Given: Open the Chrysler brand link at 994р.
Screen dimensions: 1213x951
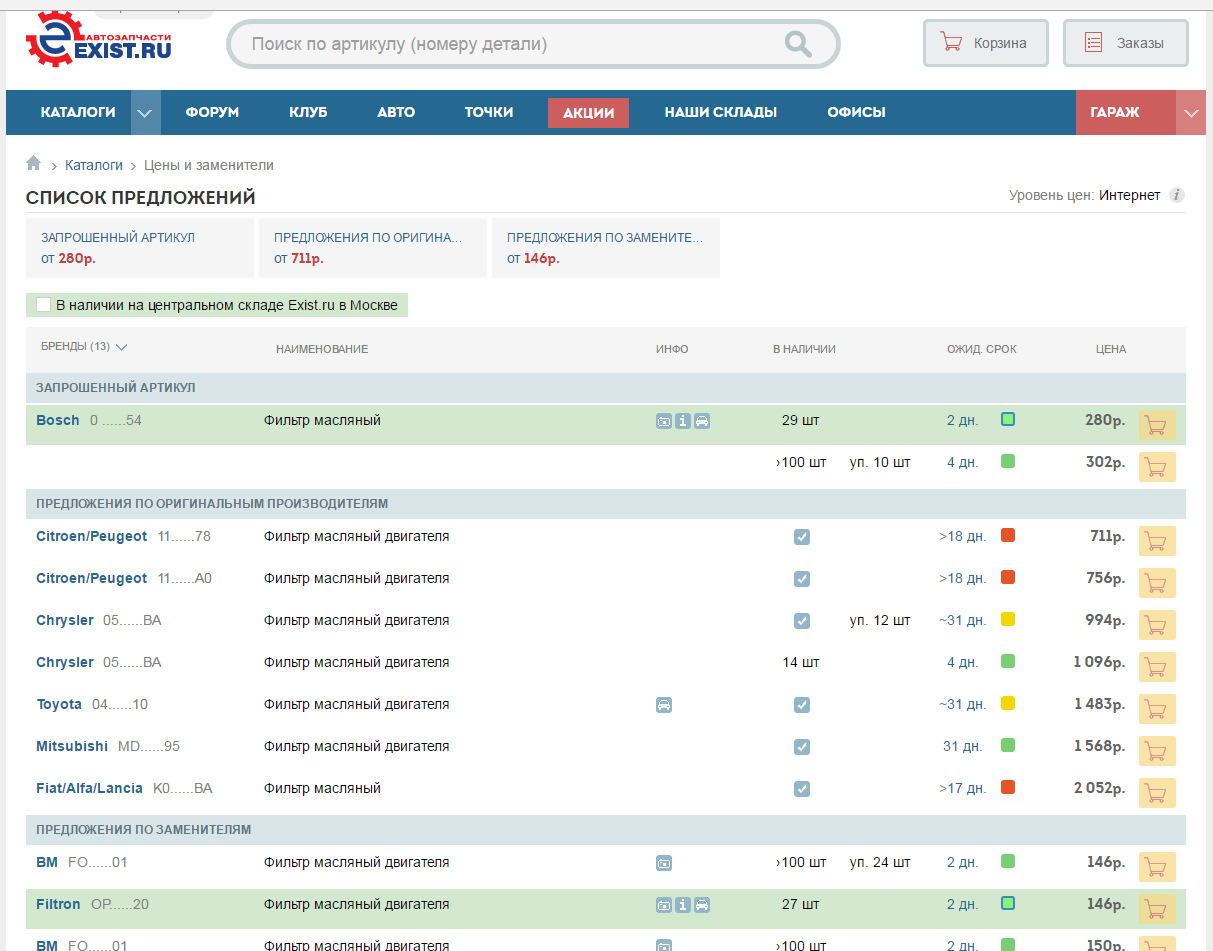Looking at the screenshot, I should tap(65, 621).
